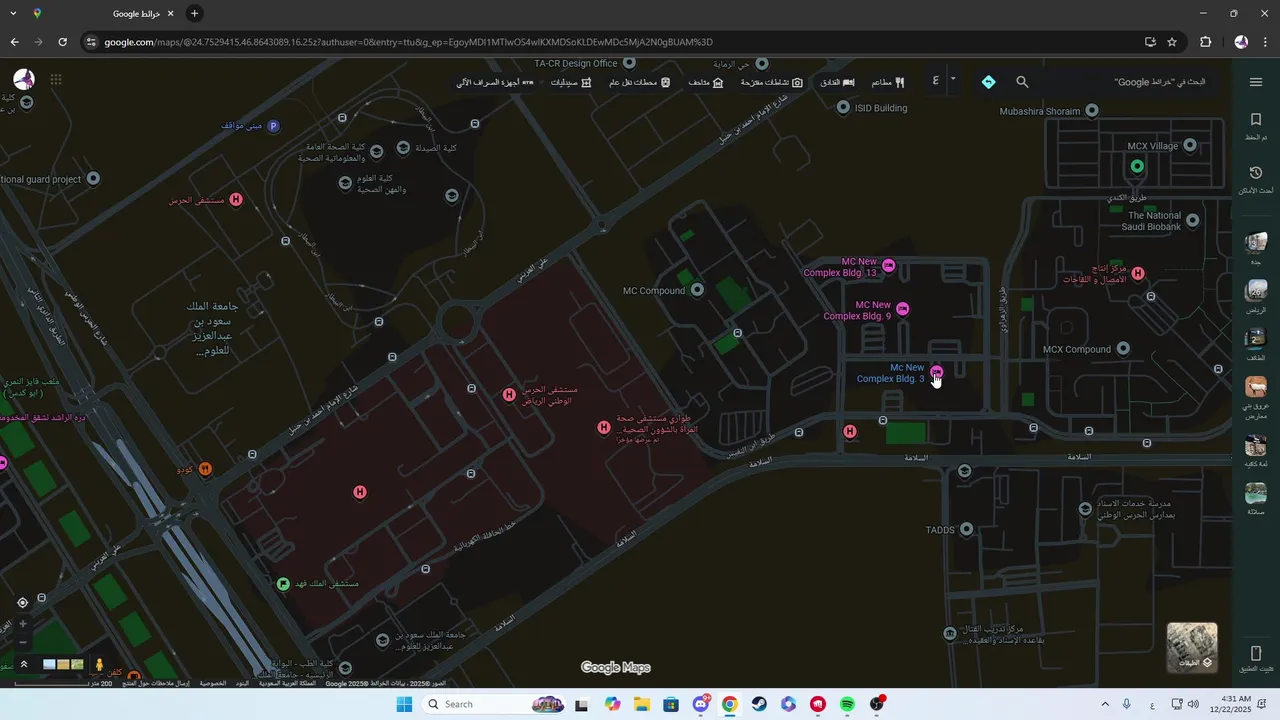
Task: Select the Mc New Complex Bldg. 3 pin
Action: point(936,372)
